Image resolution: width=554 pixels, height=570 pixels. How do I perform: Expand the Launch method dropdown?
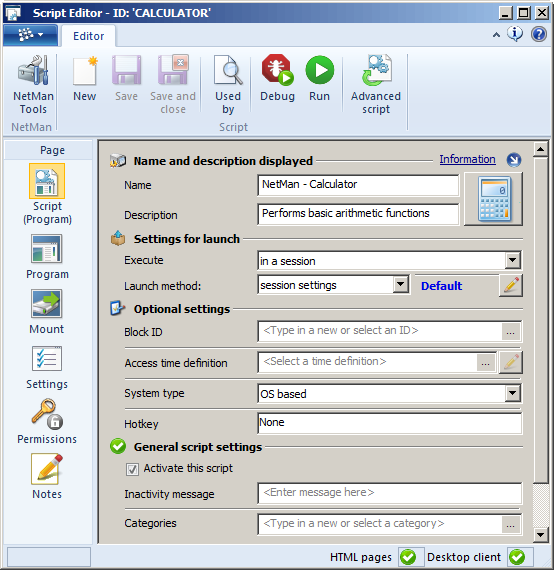tap(401, 284)
